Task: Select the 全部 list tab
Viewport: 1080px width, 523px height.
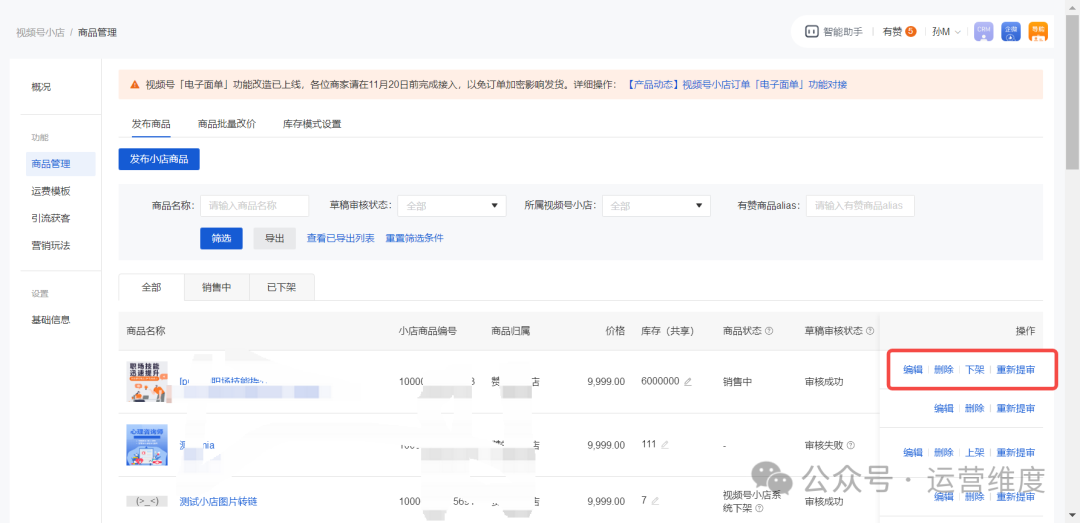Action: (x=152, y=287)
